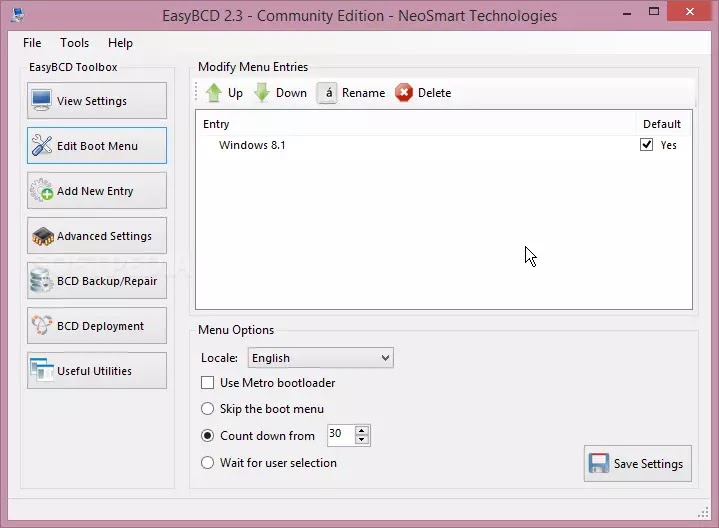The height and width of the screenshot is (528, 719).
Task: Click the countdown value field showing 30
Action: point(341,435)
